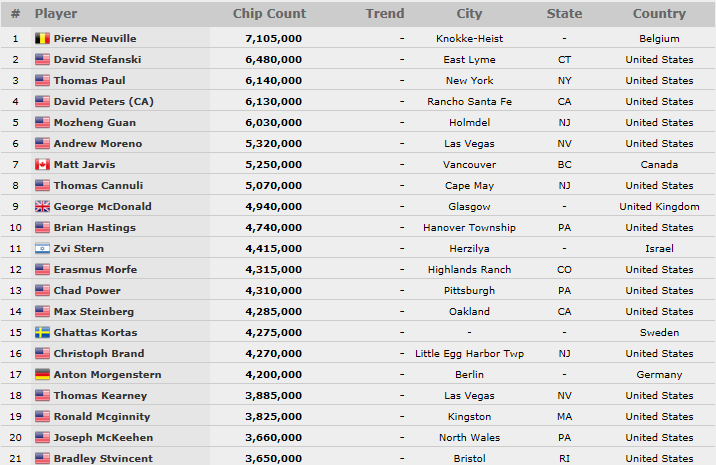Click the Sweden flag beside Ghattas Kortas
The width and height of the screenshot is (716, 465).
(x=42, y=333)
